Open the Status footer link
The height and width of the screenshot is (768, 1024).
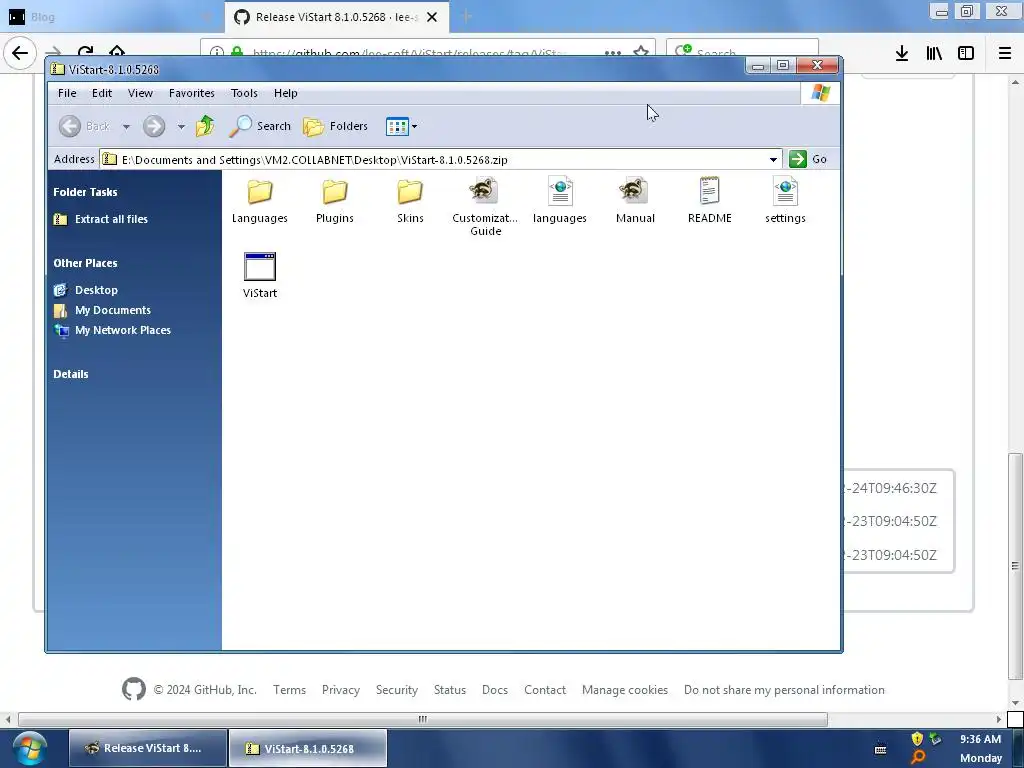click(x=449, y=690)
